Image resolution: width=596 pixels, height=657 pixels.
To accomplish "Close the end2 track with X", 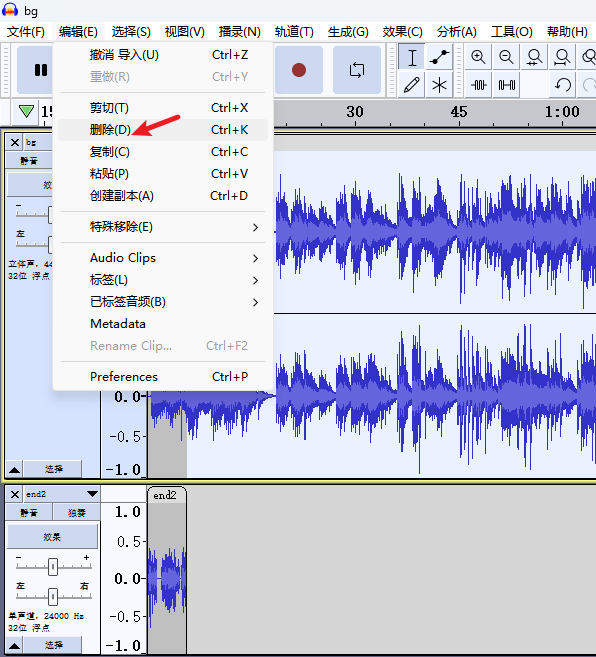I will [x=15, y=494].
